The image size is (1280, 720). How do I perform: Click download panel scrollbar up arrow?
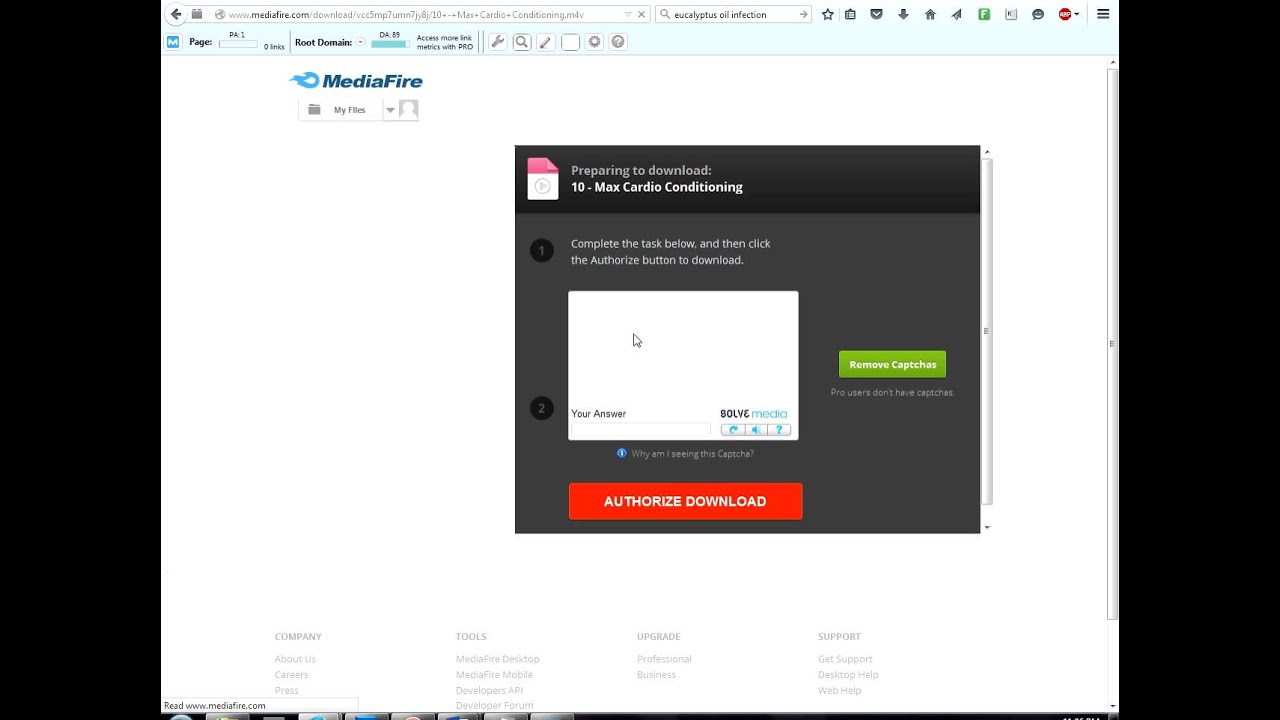pos(987,152)
